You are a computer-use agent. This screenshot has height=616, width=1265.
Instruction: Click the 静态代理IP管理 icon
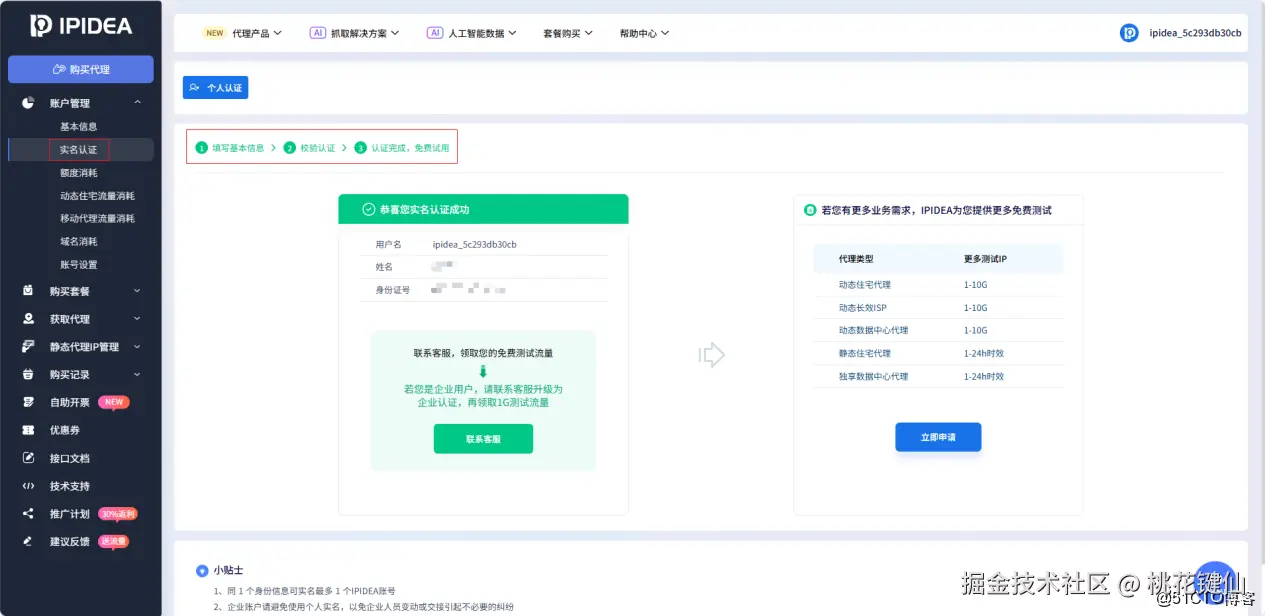(28, 347)
